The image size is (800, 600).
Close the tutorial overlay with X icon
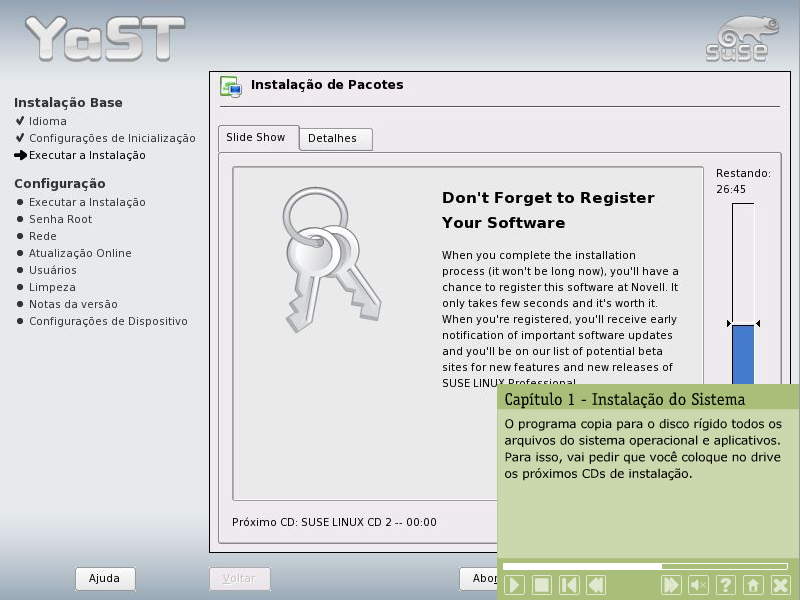coord(780,585)
